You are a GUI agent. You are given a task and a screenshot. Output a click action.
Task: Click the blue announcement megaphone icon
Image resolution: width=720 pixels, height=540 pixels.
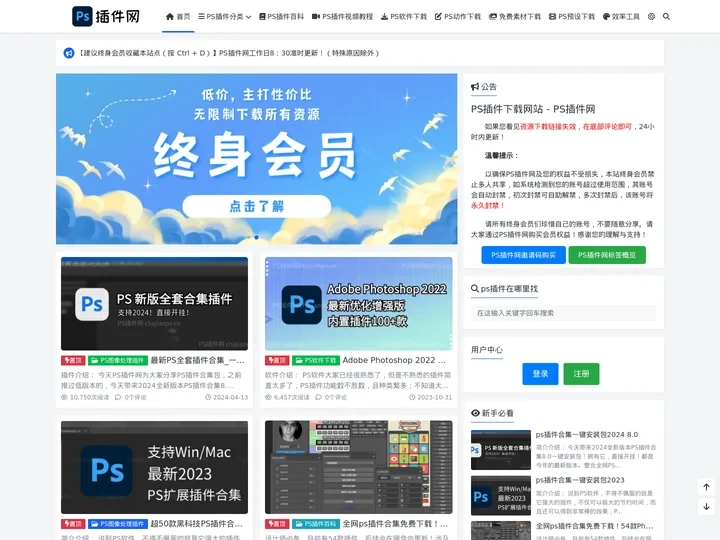tap(69, 53)
